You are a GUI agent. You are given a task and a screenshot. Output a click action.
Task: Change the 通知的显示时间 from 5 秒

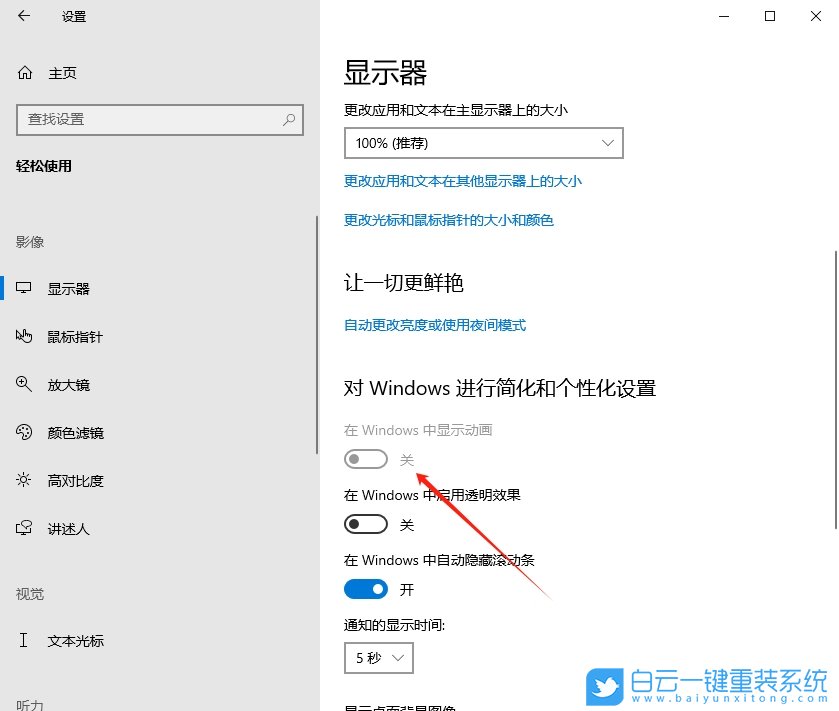[378, 658]
